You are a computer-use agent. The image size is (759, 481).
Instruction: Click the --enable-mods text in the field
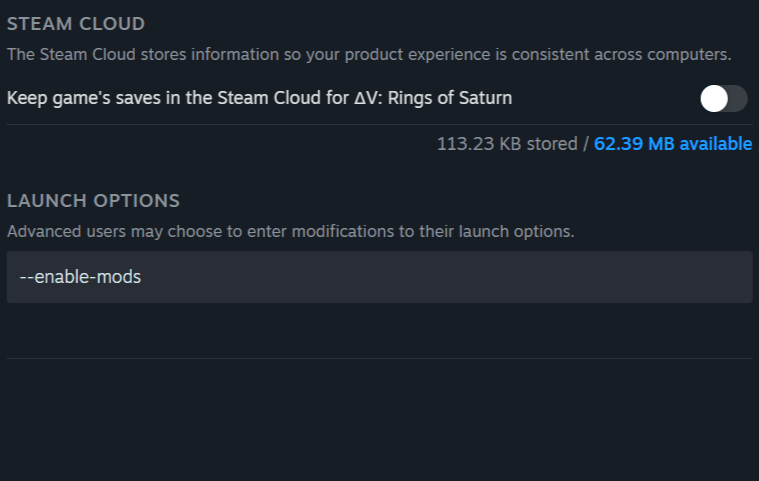[80, 277]
